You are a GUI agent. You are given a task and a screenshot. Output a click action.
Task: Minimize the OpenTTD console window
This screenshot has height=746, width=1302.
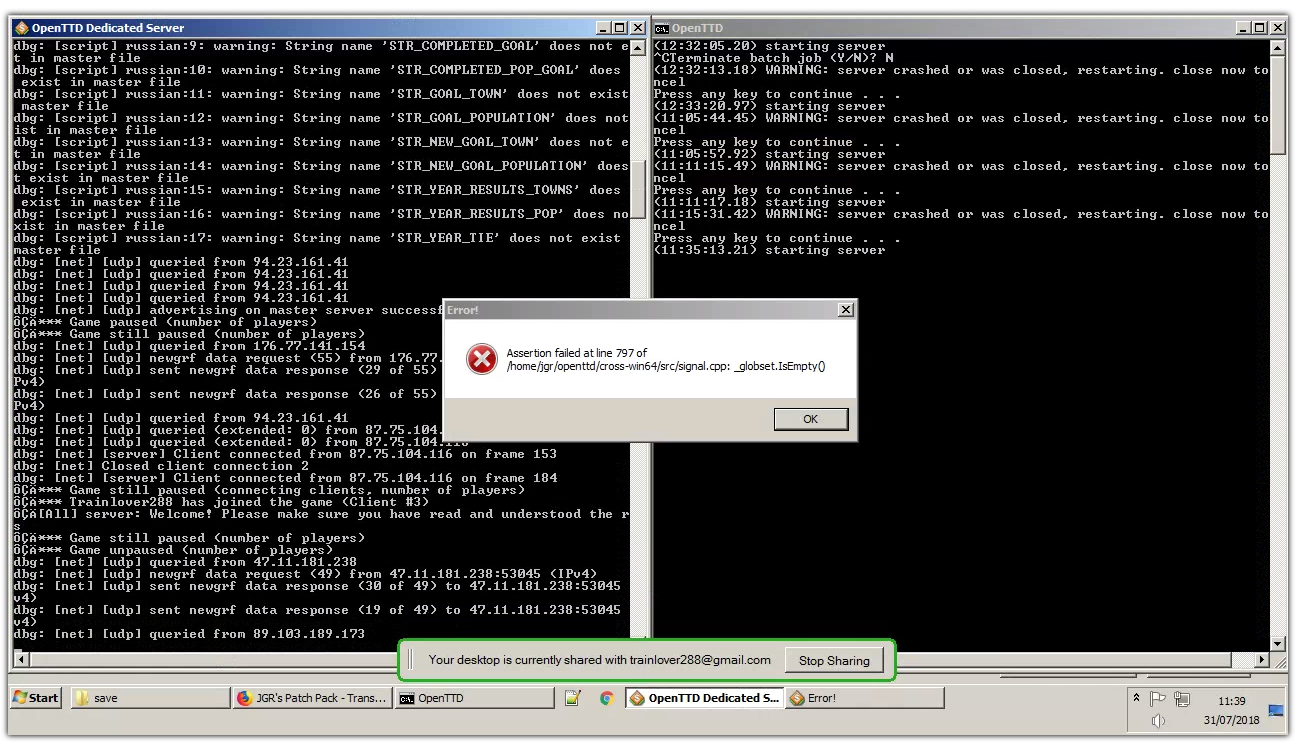click(1243, 28)
